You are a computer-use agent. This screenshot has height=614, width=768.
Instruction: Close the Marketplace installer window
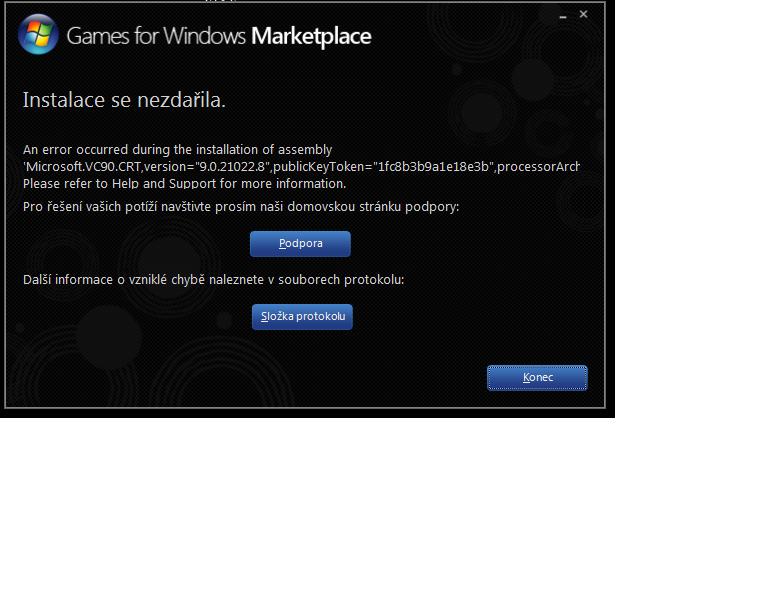click(583, 14)
